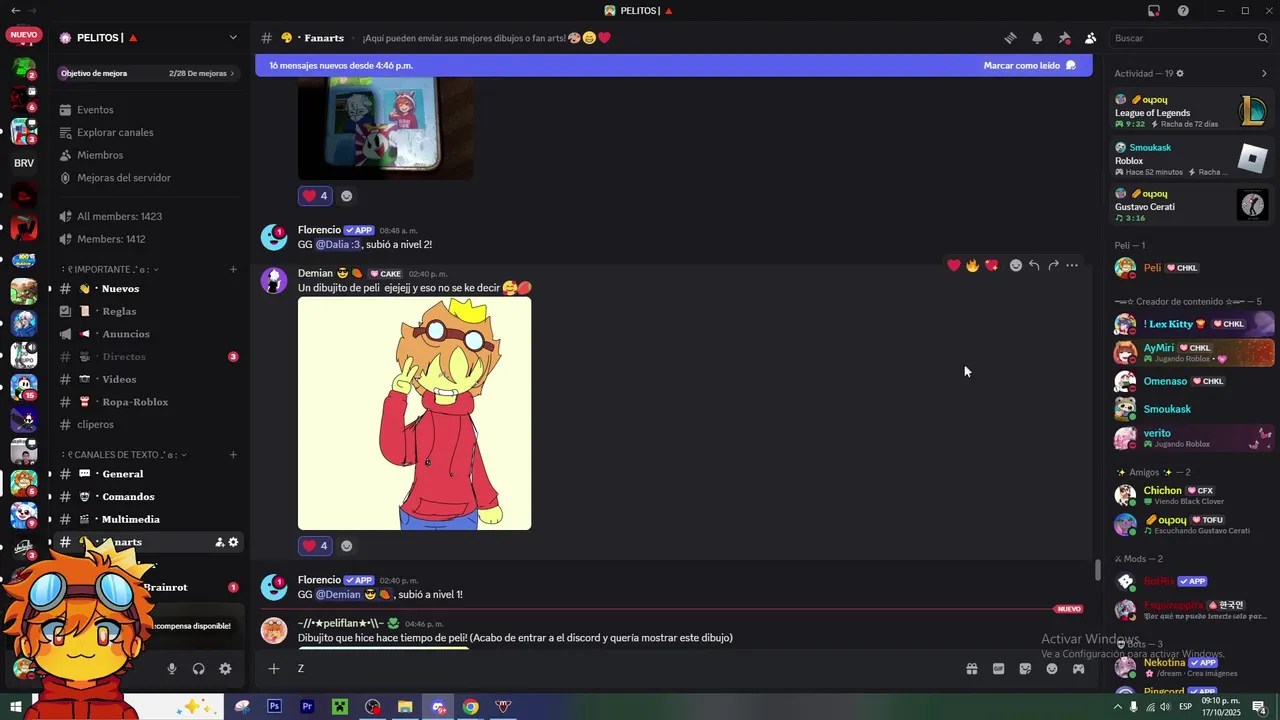Screen dimensions: 1280x720
Task: Click forward arrow on Demian's message
Action: [x=1053, y=265]
